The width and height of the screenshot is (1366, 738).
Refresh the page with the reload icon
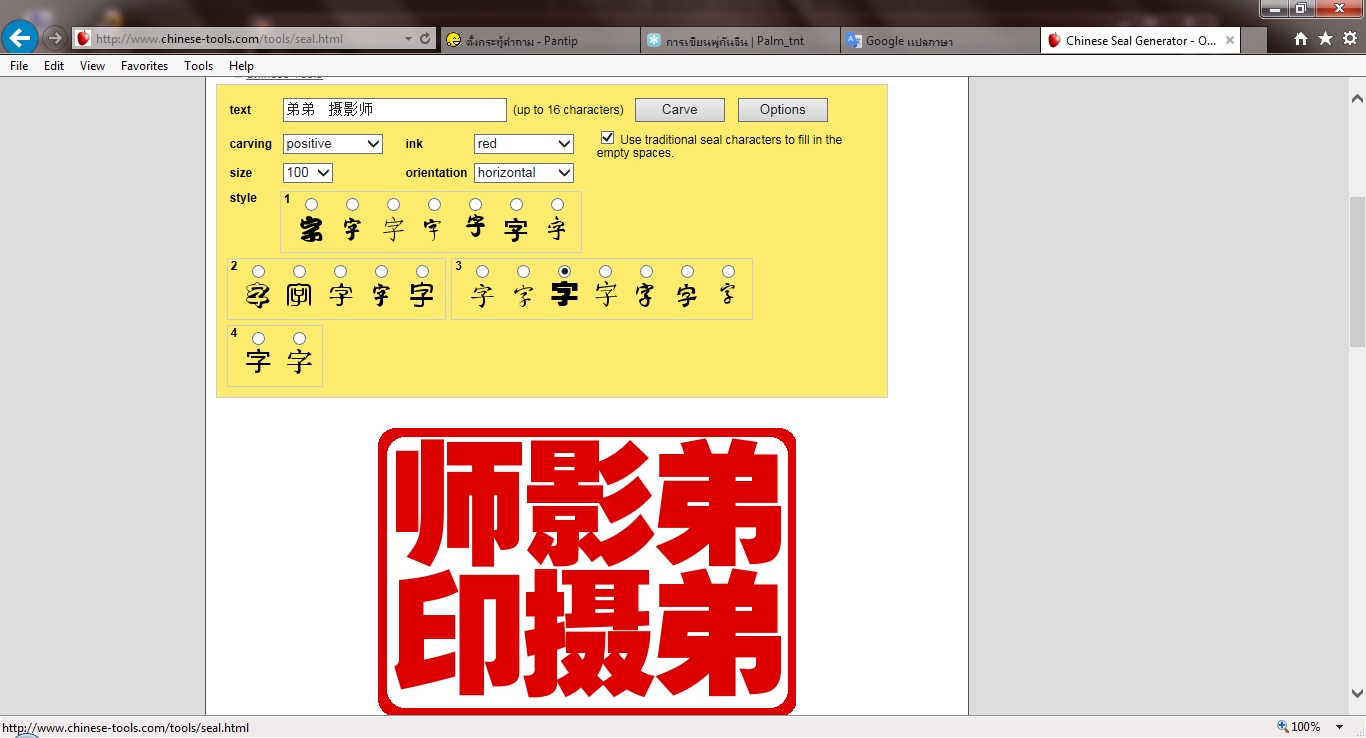coord(425,39)
